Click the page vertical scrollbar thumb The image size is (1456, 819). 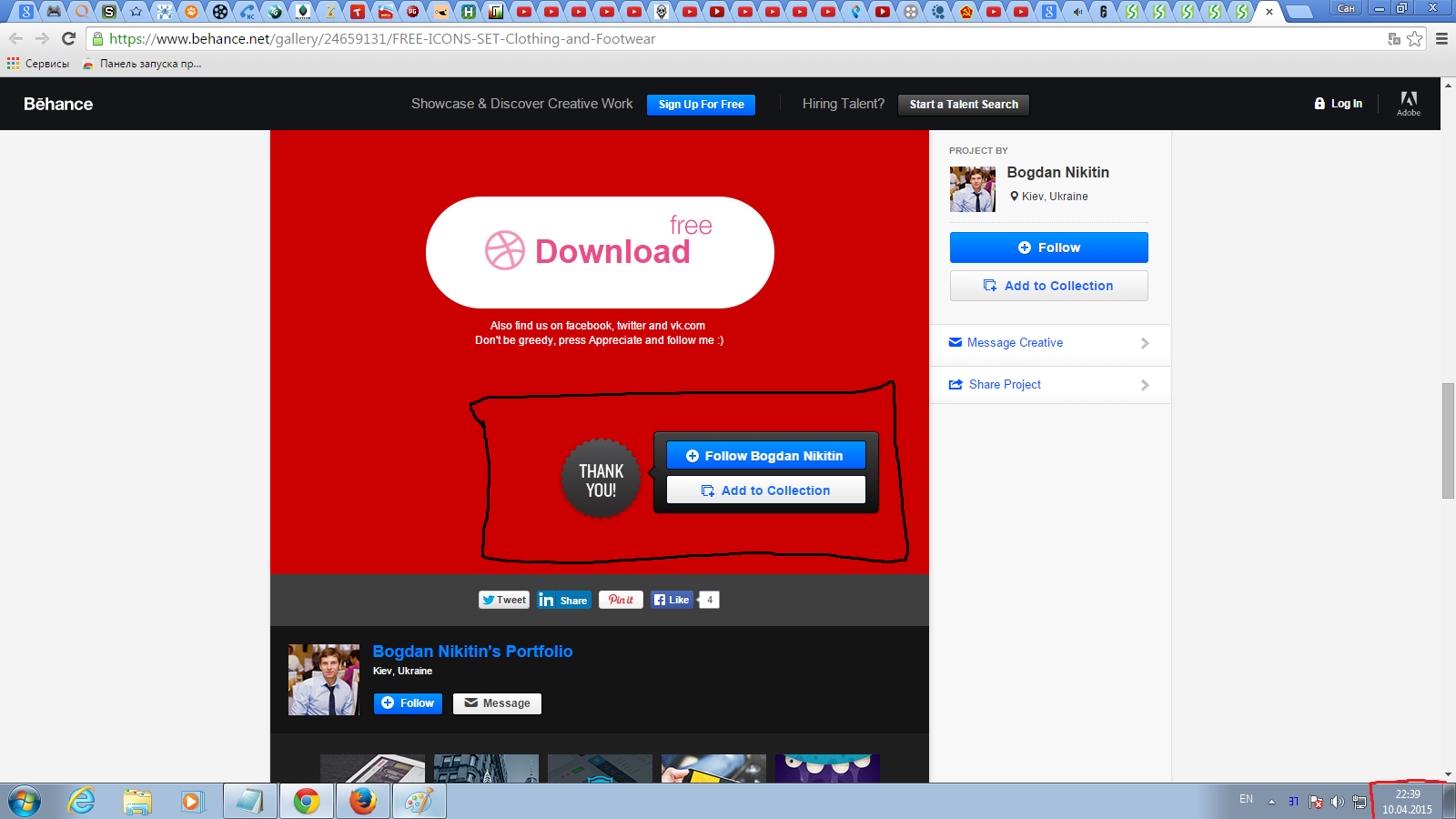pos(1448,440)
